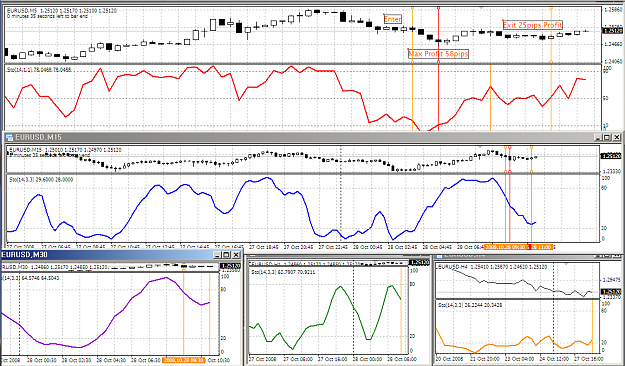Screen dimensions: 625x366
Task: Activate the EURUSD,M30 window title bar
Action: click(121, 255)
